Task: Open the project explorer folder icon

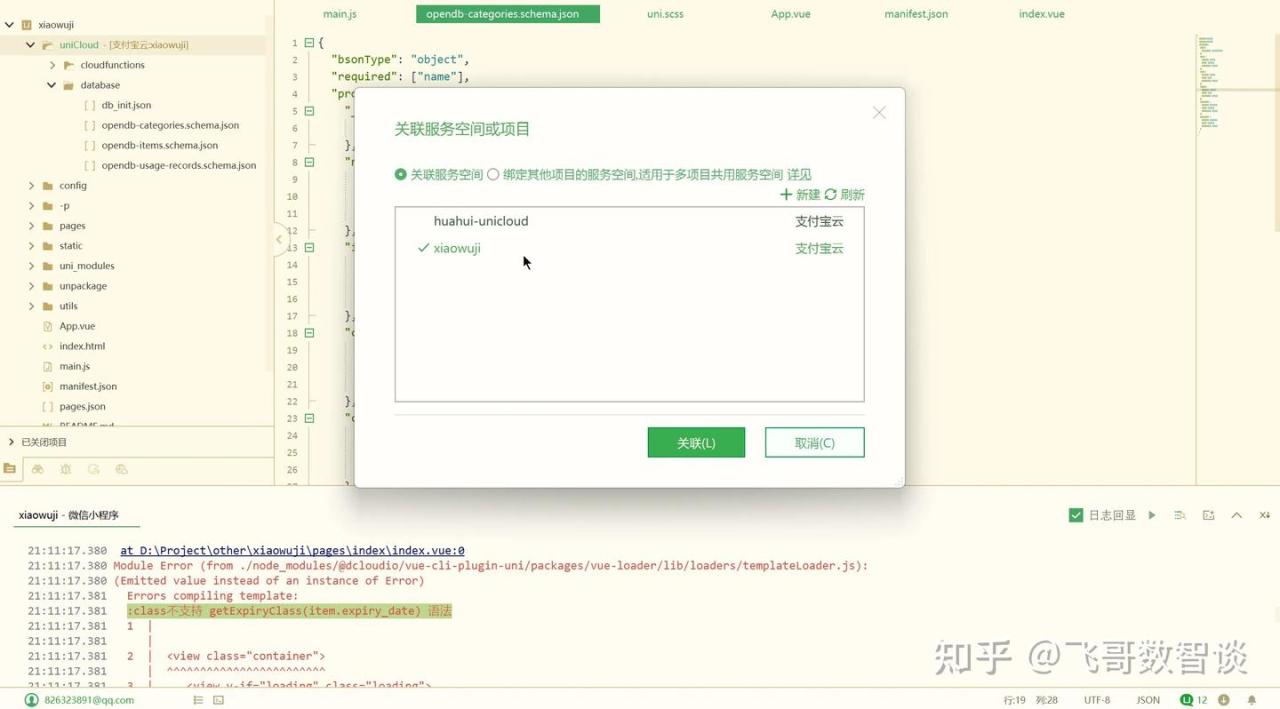Action: click(x=10, y=469)
